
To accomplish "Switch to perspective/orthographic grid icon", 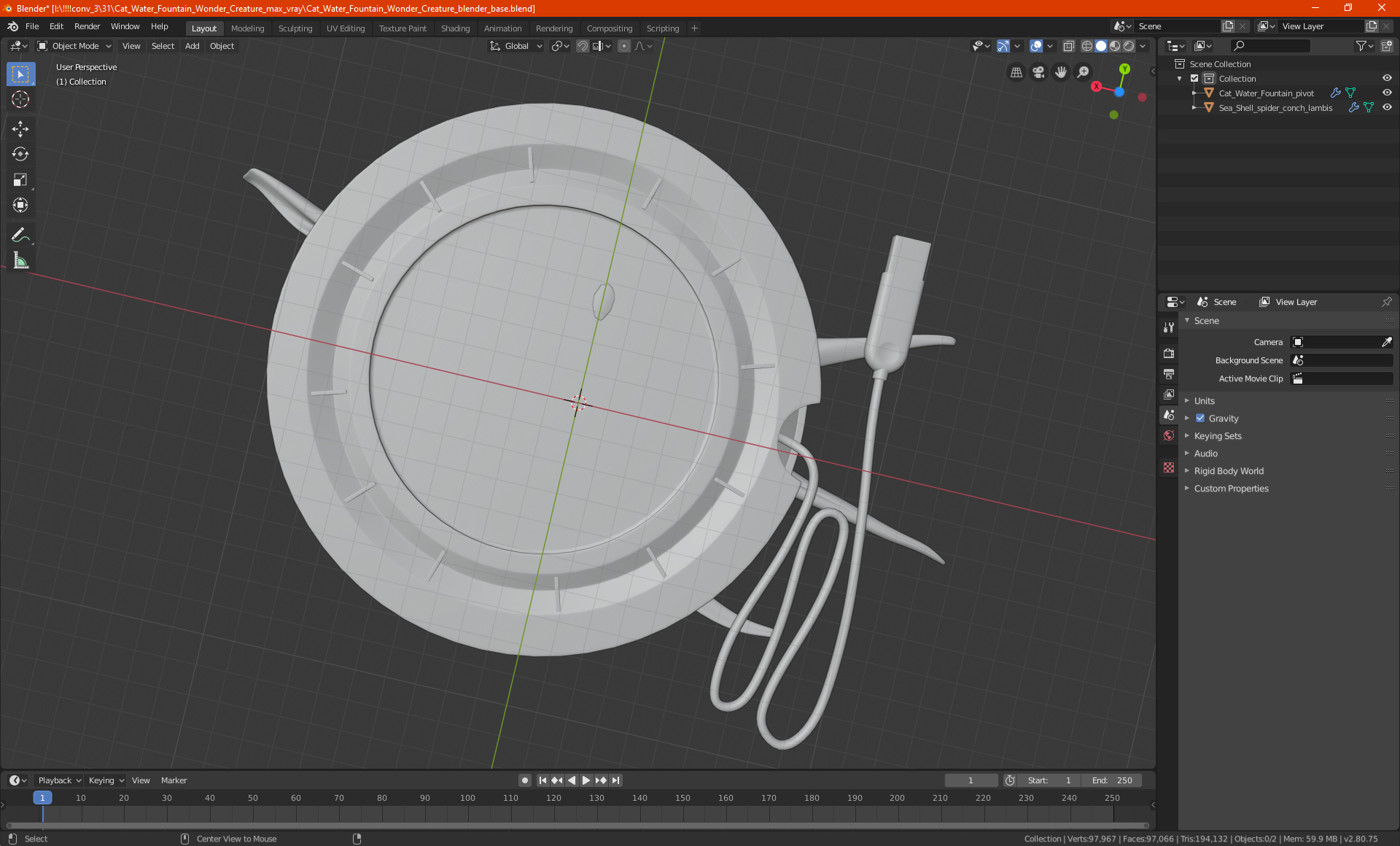I will [x=1016, y=72].
